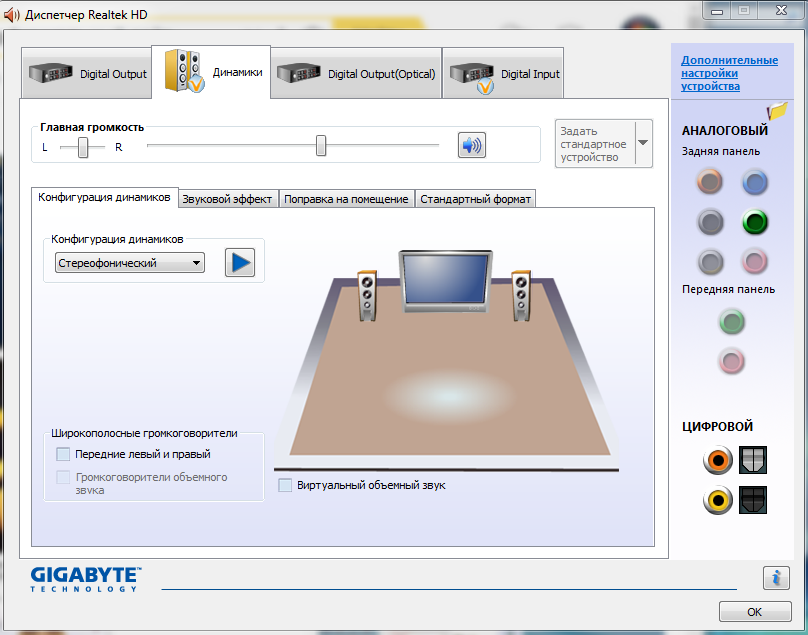Switch to the Digital Input tab

(503, 73)
